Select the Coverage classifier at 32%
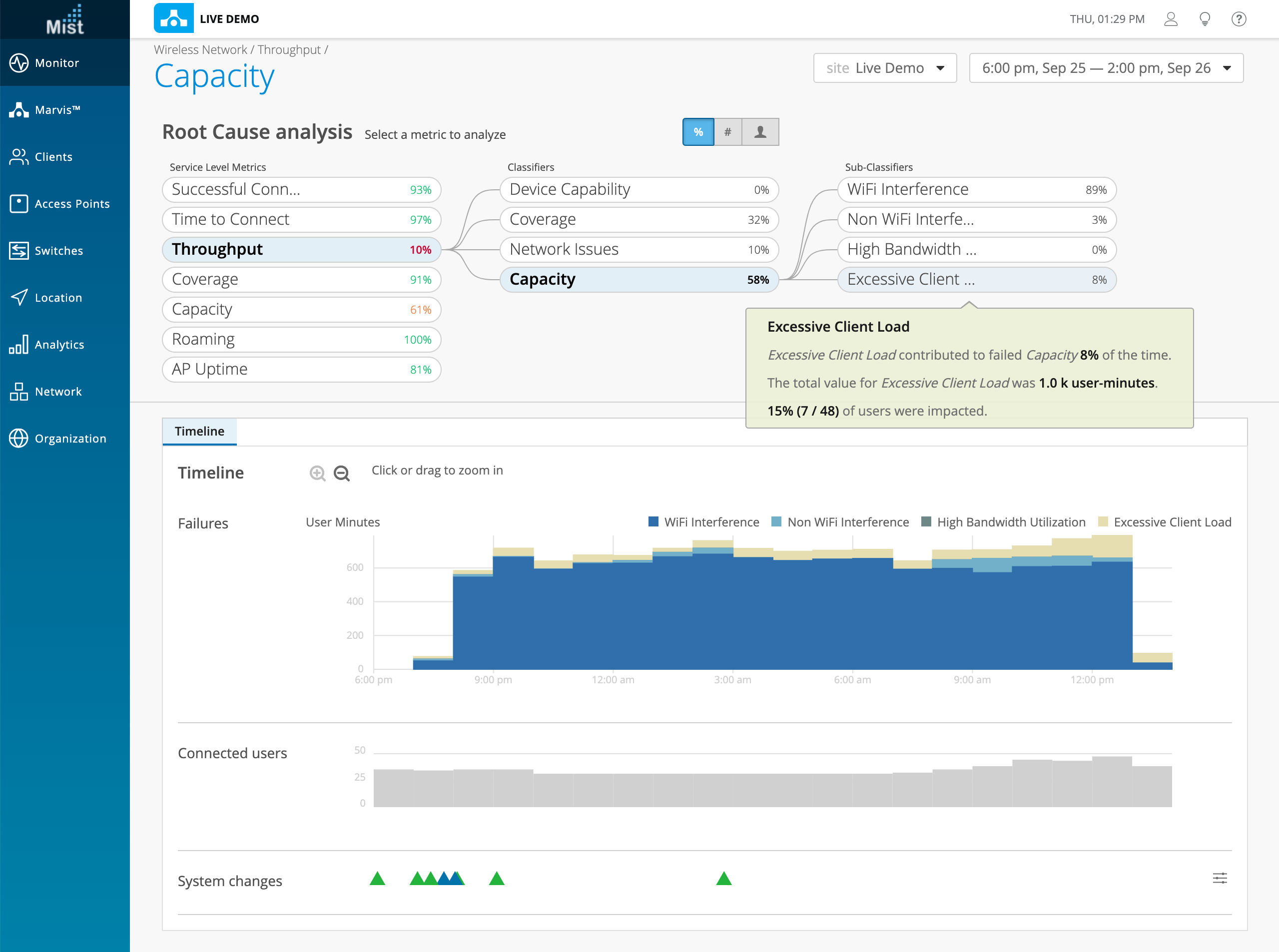The image size is (1279, 952). click(639, 220)
